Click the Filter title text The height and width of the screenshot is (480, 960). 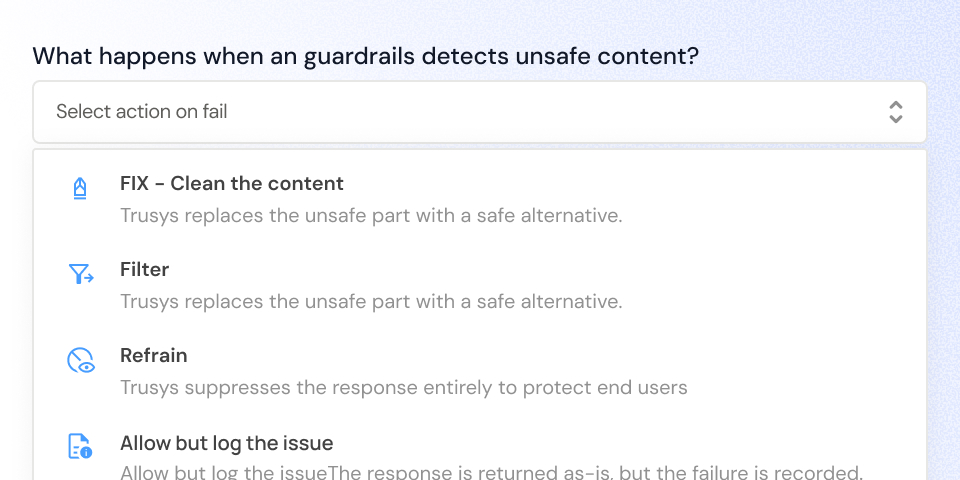(144, 269)
